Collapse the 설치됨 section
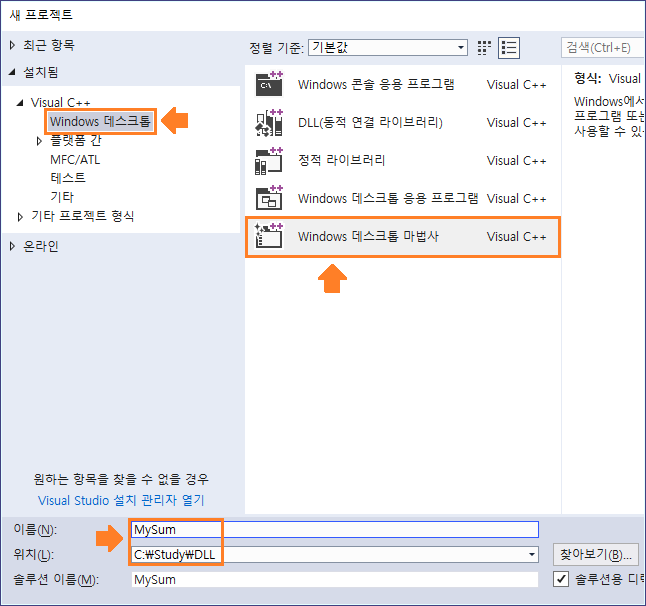The height and width of the screenshot is (606, 646). (x=12, y=73)
